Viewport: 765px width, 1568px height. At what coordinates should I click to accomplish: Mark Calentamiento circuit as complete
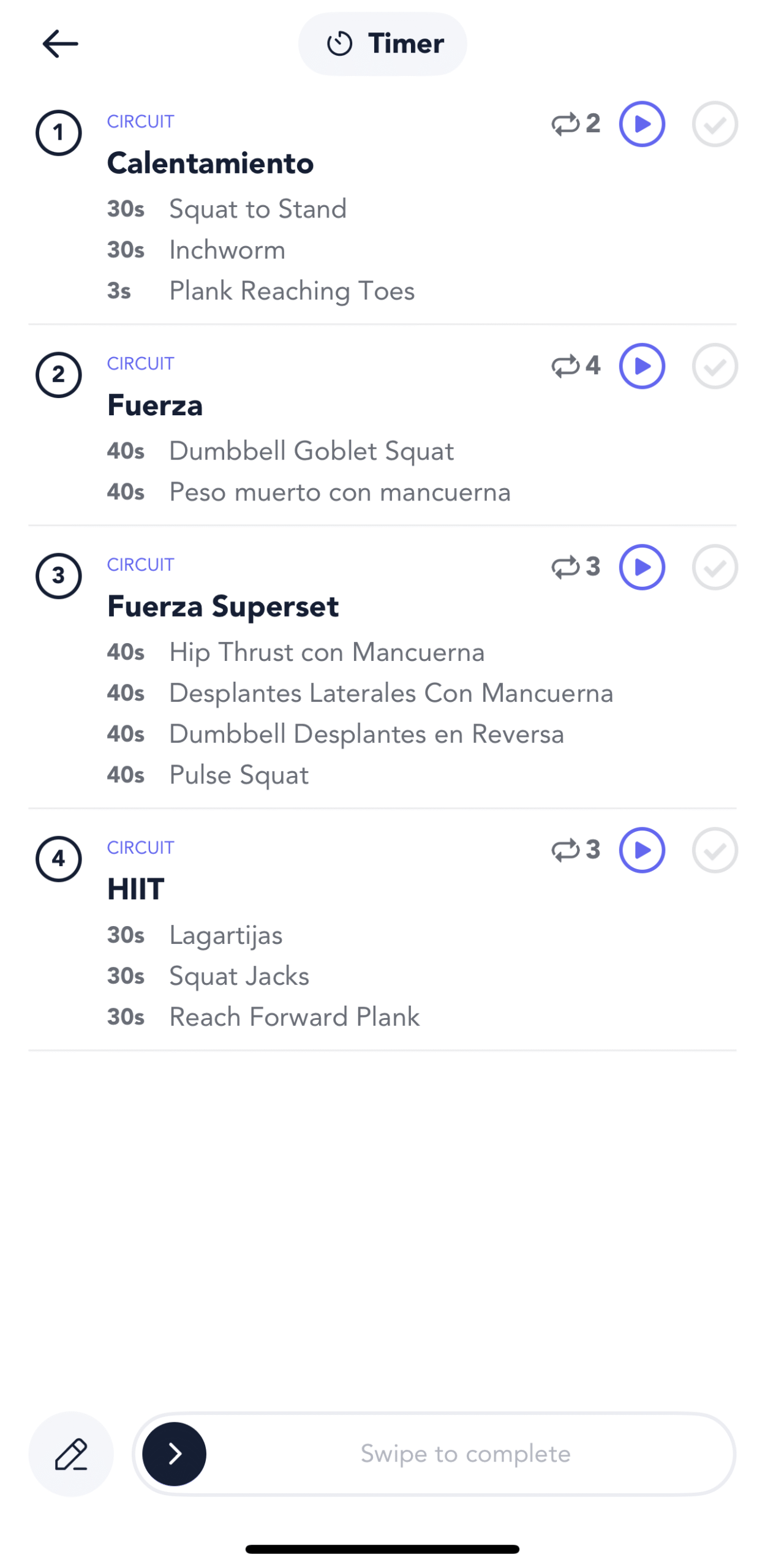[714, 124]
